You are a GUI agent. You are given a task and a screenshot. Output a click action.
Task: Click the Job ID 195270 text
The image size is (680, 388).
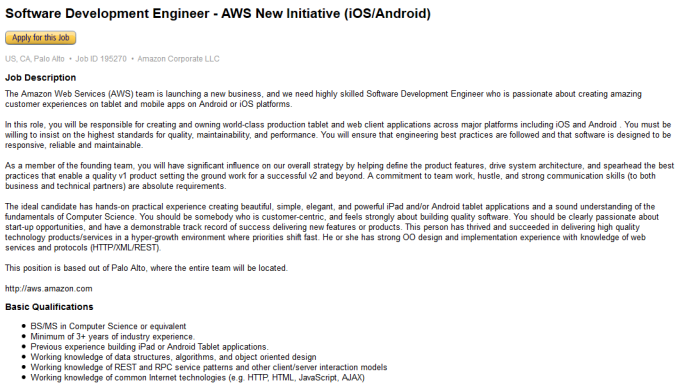coord(101,59)
